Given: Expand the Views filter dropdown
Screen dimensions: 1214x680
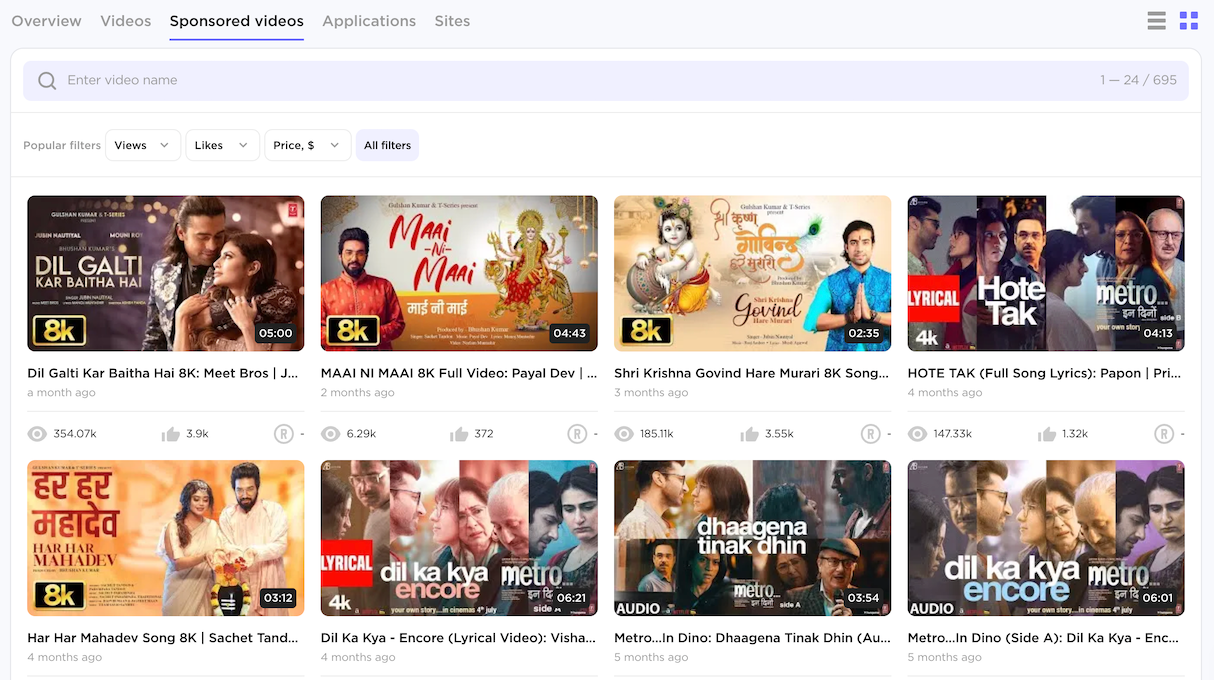Looking at the screenshot, I should coord(143,145).
